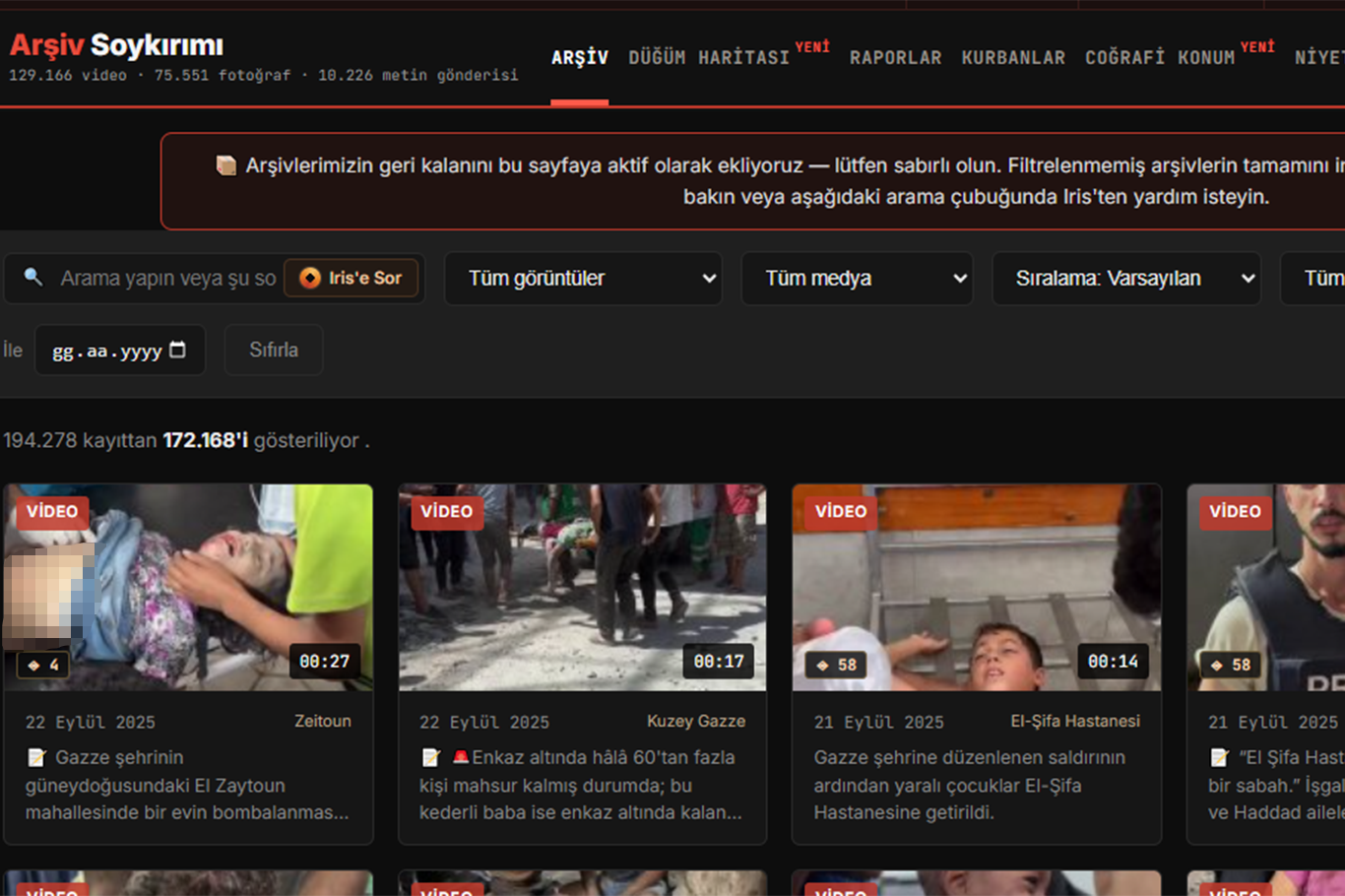
Task: Click the red siren icon in Kuzey Gazze card
Action: coord(460,757)
